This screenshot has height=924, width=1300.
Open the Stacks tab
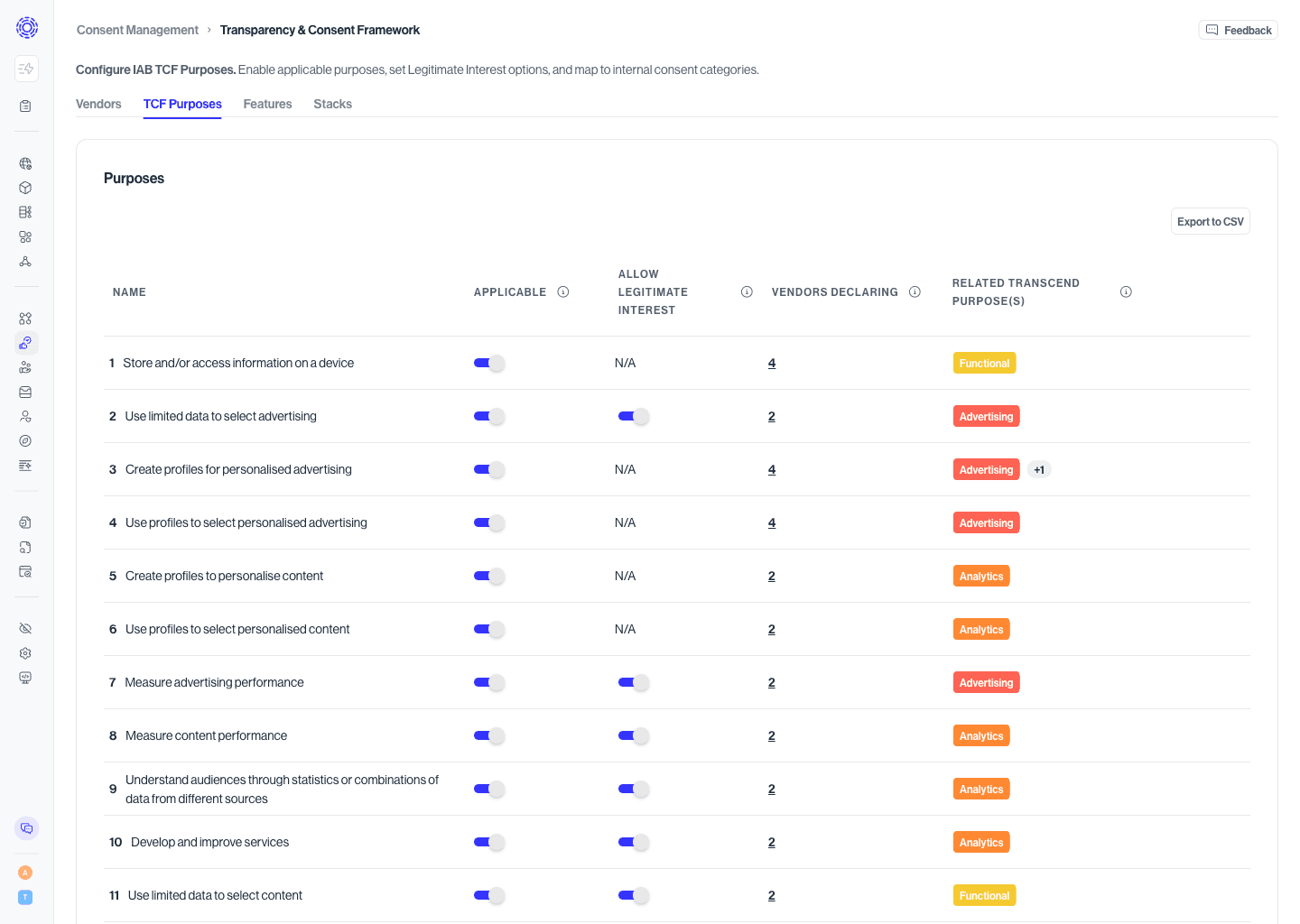point(332,104)
